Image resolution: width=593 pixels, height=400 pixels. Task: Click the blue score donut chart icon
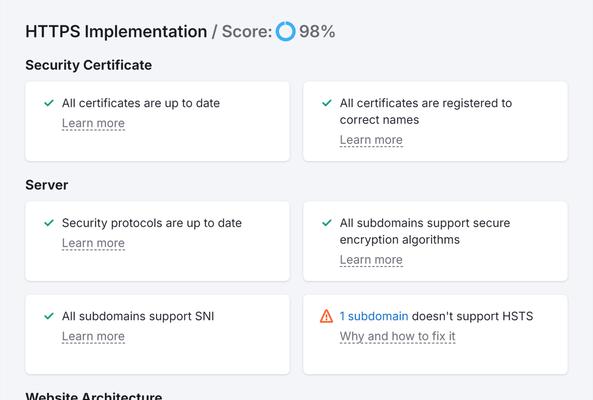(x=286, y=31)
